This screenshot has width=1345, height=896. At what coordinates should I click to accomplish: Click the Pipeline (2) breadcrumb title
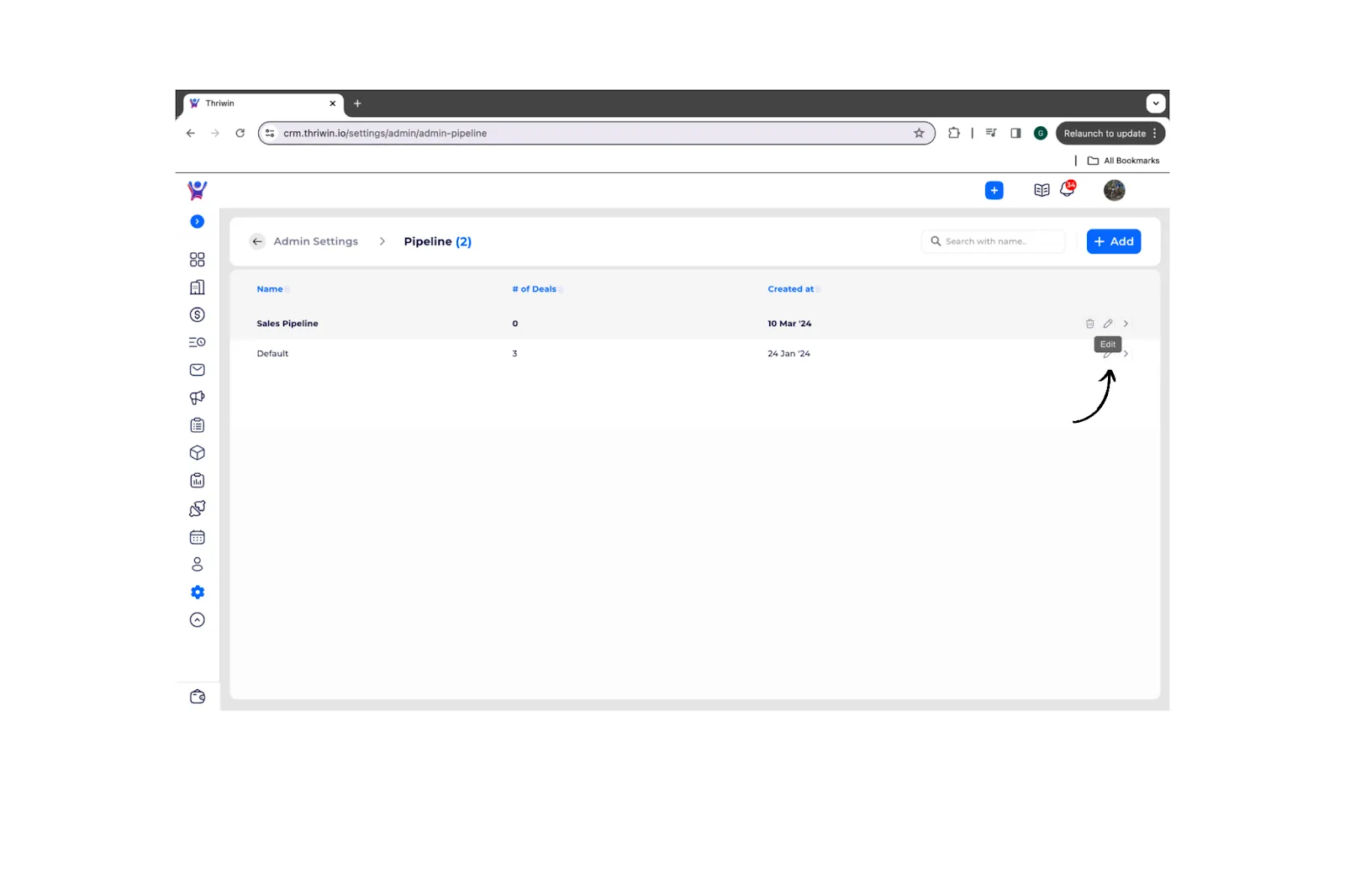[x=437, y=241]
